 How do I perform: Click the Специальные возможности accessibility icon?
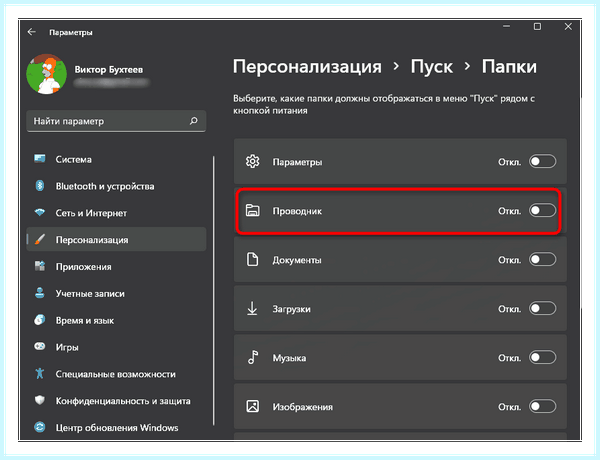(x=40, y=373)
